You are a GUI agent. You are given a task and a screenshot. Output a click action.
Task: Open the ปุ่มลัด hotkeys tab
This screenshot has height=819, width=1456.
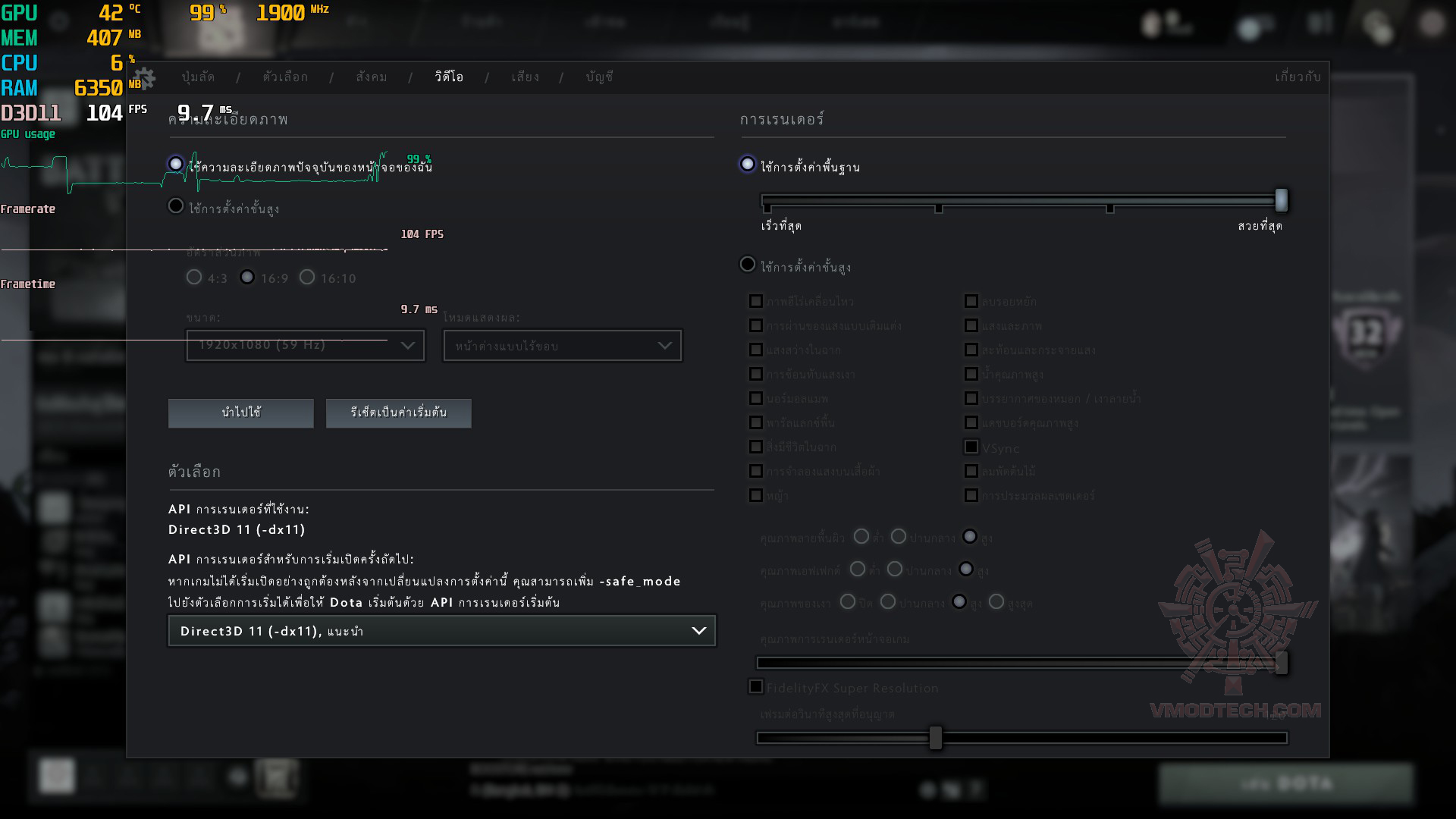tap(198, 77)
